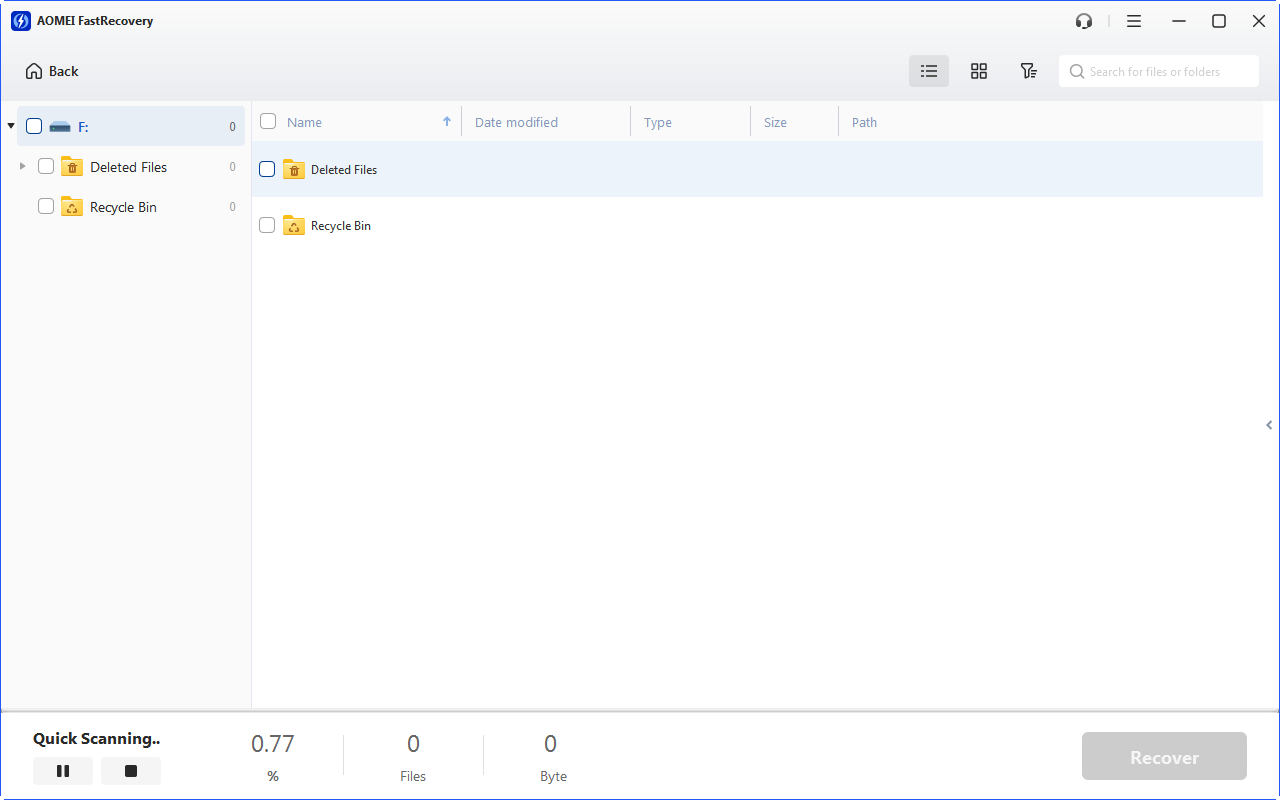Check the Recycle Bin row checkbox in list

(267, 225)
